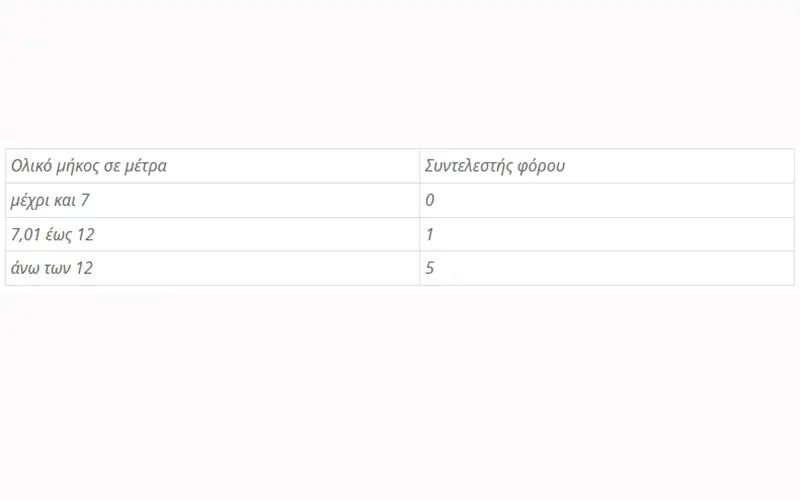Click the word 'Συντελεστής' in the header

click(x=468, y=166)
